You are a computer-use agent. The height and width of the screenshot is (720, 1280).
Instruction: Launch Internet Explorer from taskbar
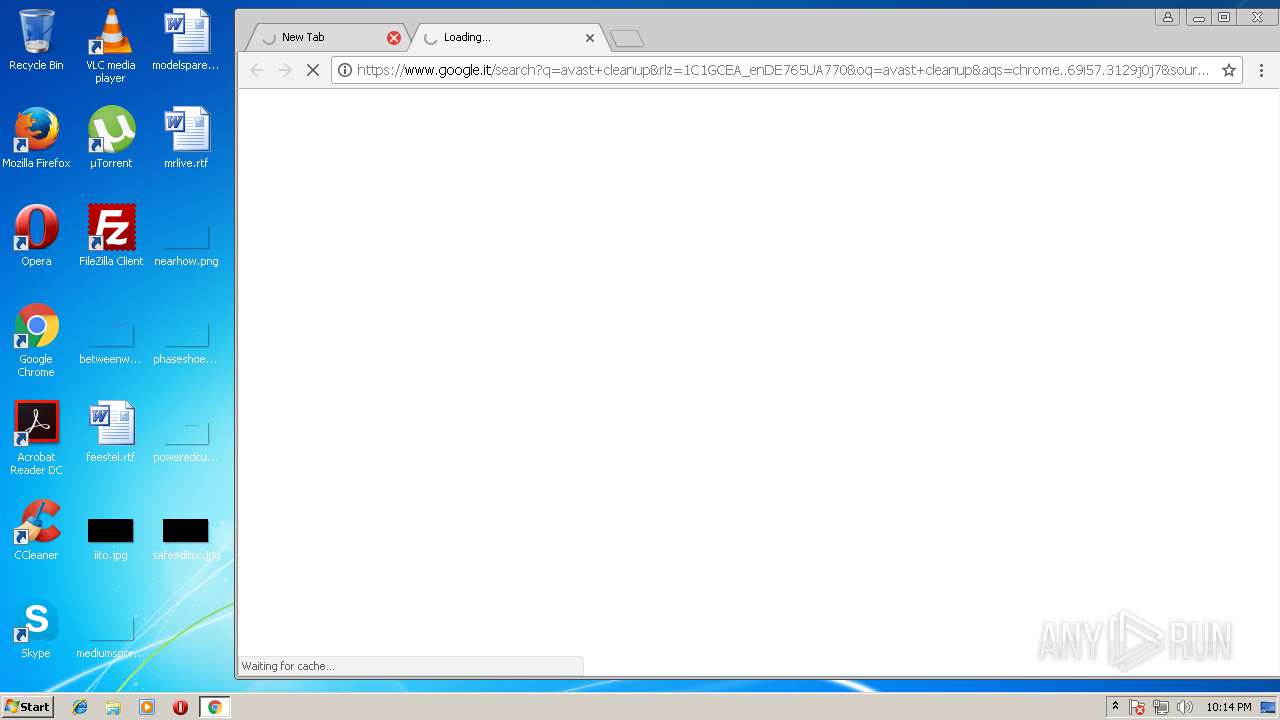80,707
